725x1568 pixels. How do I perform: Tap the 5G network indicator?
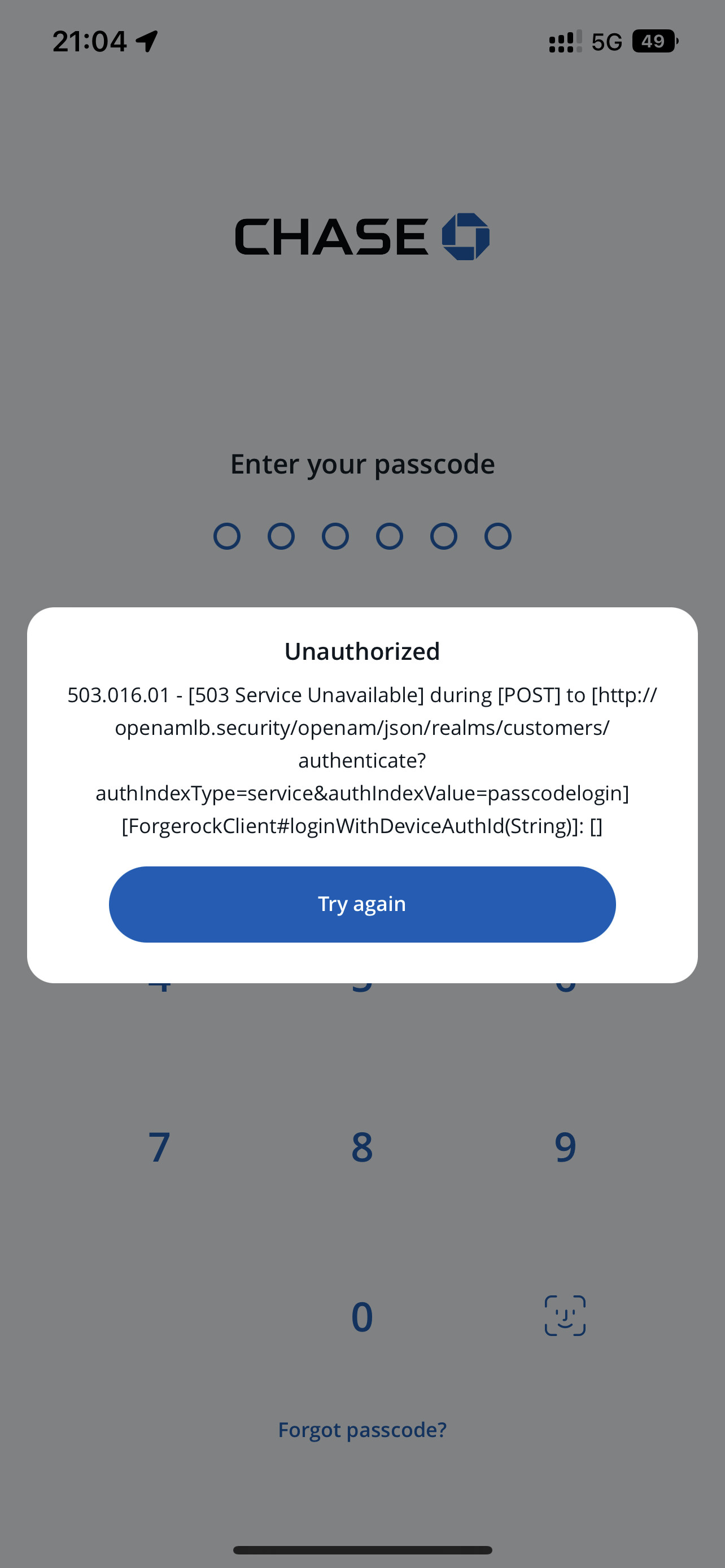[x=607, y=42]
